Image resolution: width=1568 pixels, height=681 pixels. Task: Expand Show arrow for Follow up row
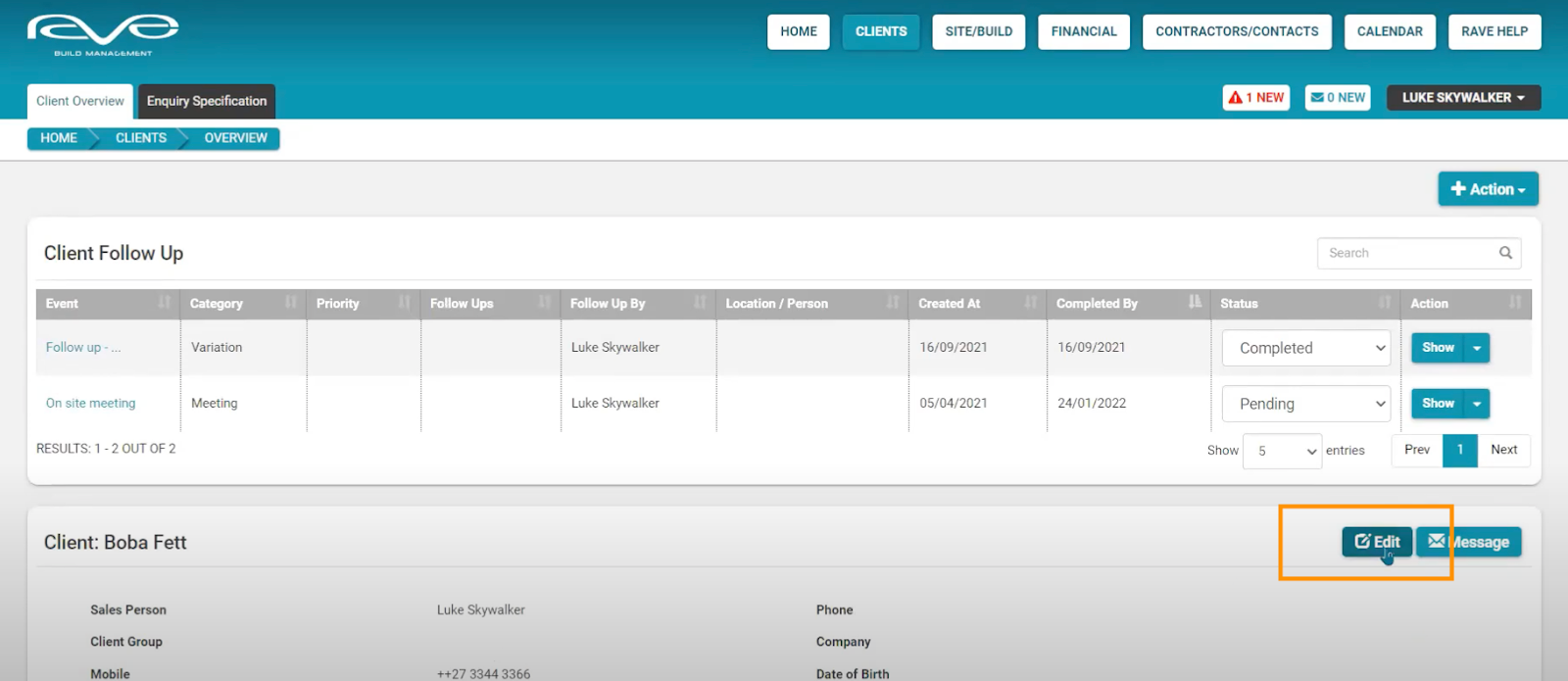pos(1477,348)
